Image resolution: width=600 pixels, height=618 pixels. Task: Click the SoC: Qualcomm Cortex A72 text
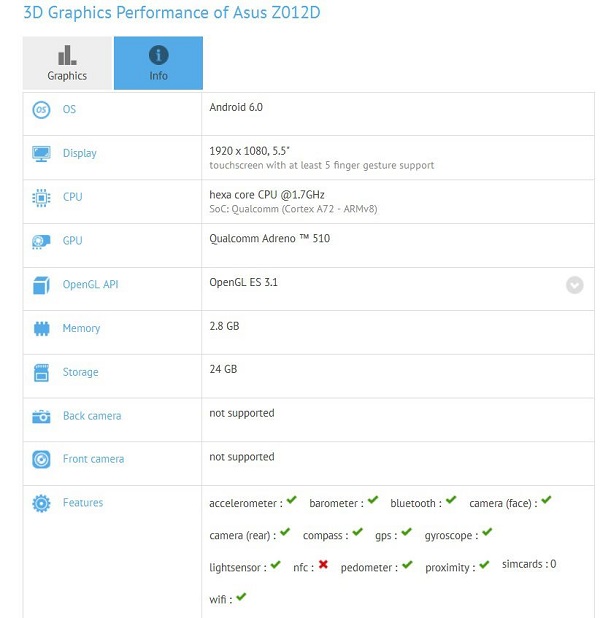coord(293,209)
